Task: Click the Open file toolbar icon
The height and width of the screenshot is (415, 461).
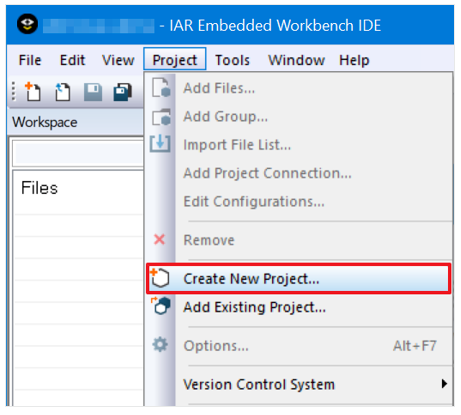Action: pyautogui.click(x=63, y=92)
